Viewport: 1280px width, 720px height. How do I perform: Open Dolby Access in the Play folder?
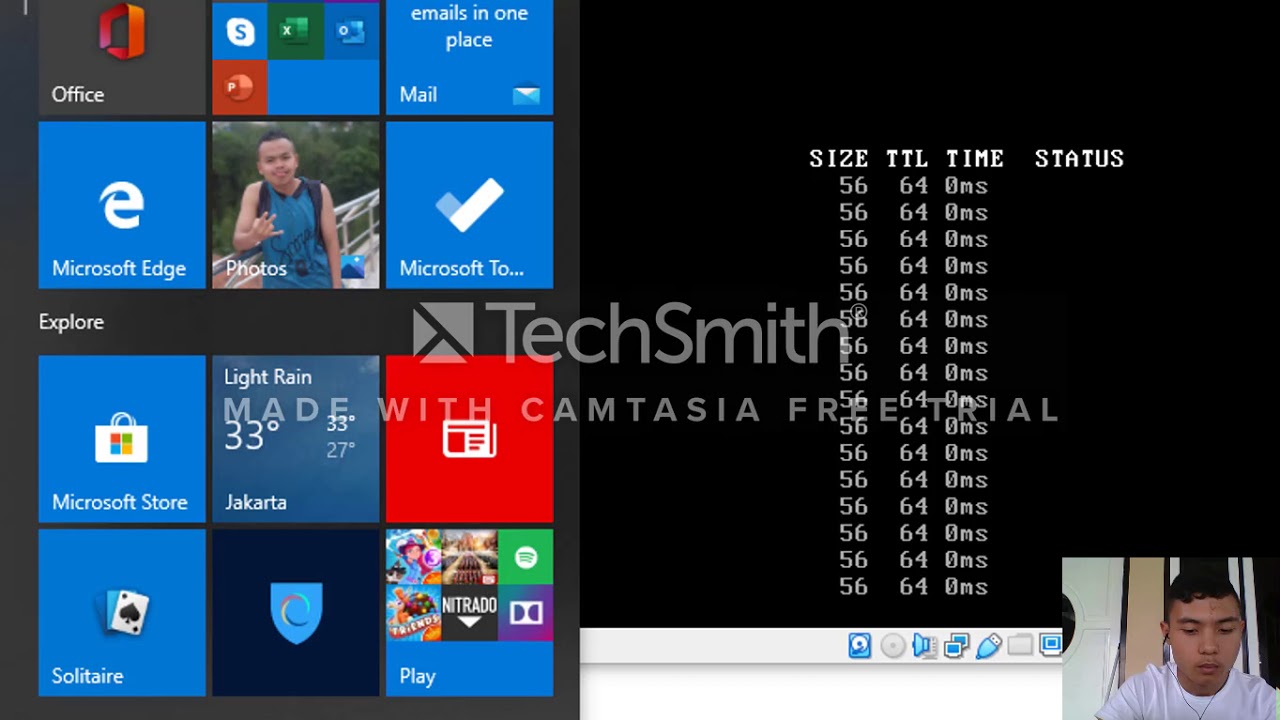pos(526,613)
